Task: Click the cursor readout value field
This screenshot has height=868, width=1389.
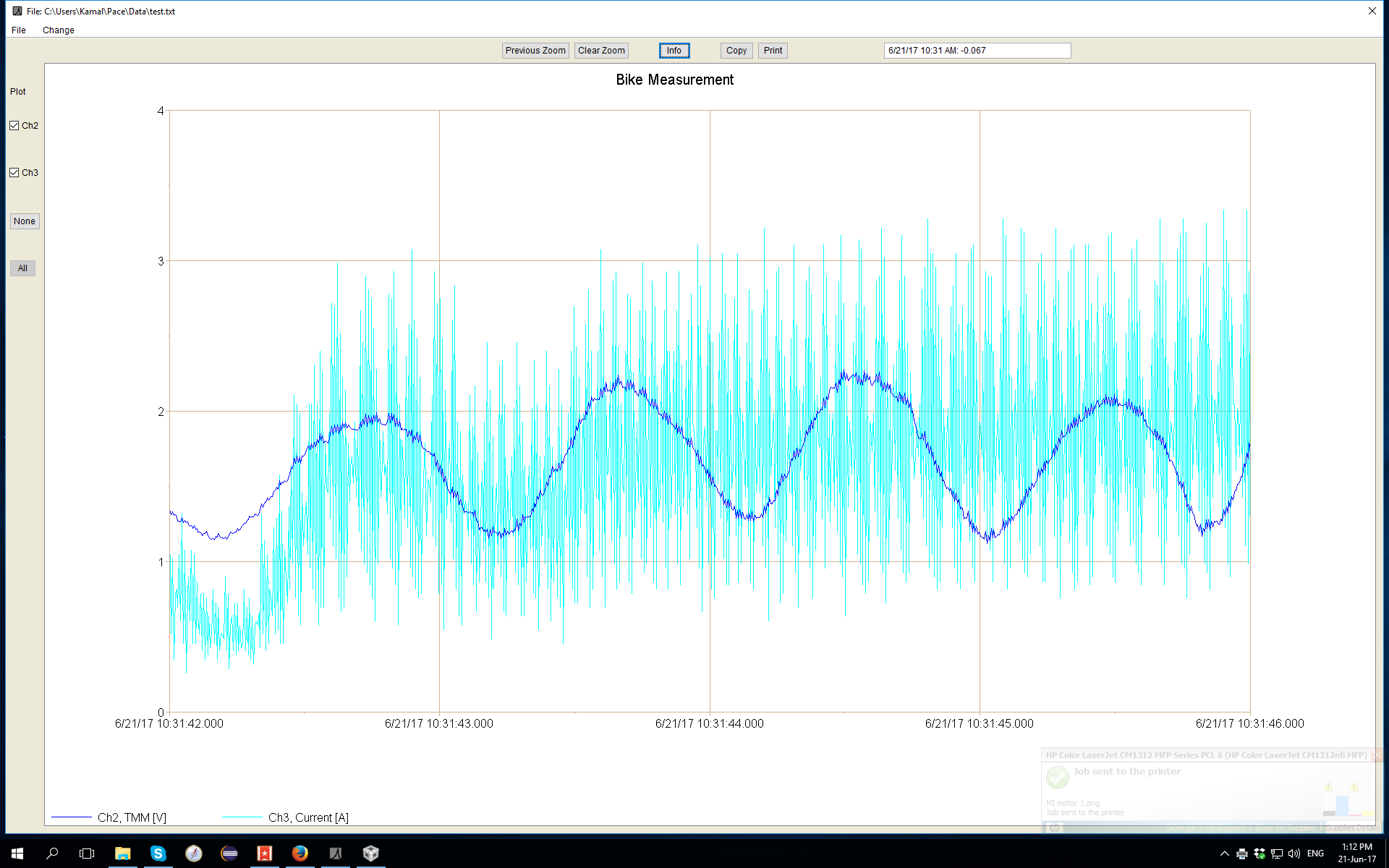Action: tap(977, 51)
